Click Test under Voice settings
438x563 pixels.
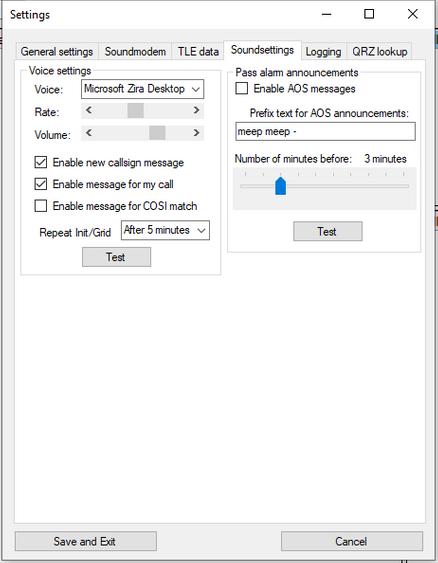click(x=116, y=257)
